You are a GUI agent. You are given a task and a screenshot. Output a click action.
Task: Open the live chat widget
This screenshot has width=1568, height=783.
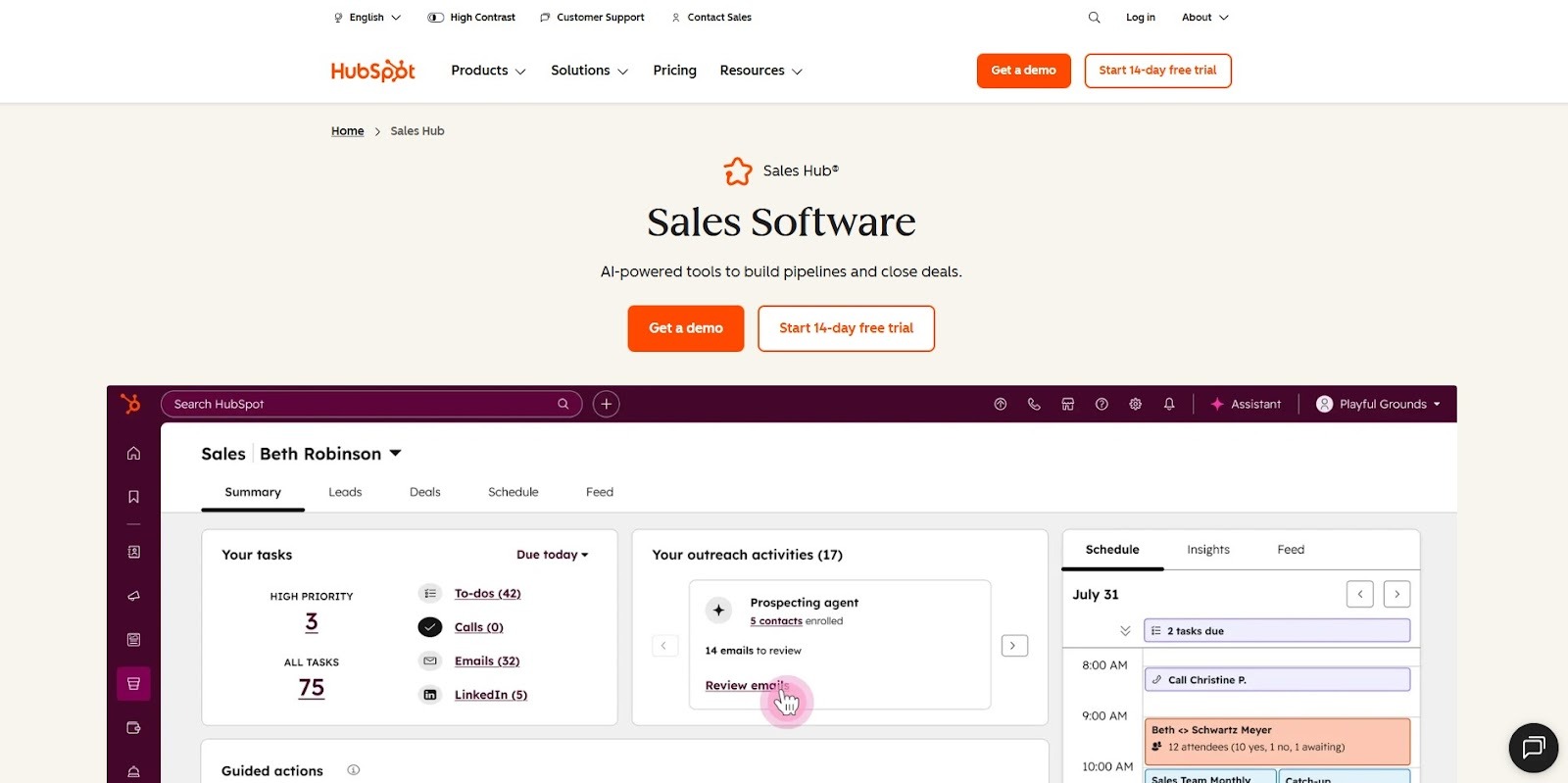pos(1533,748)
